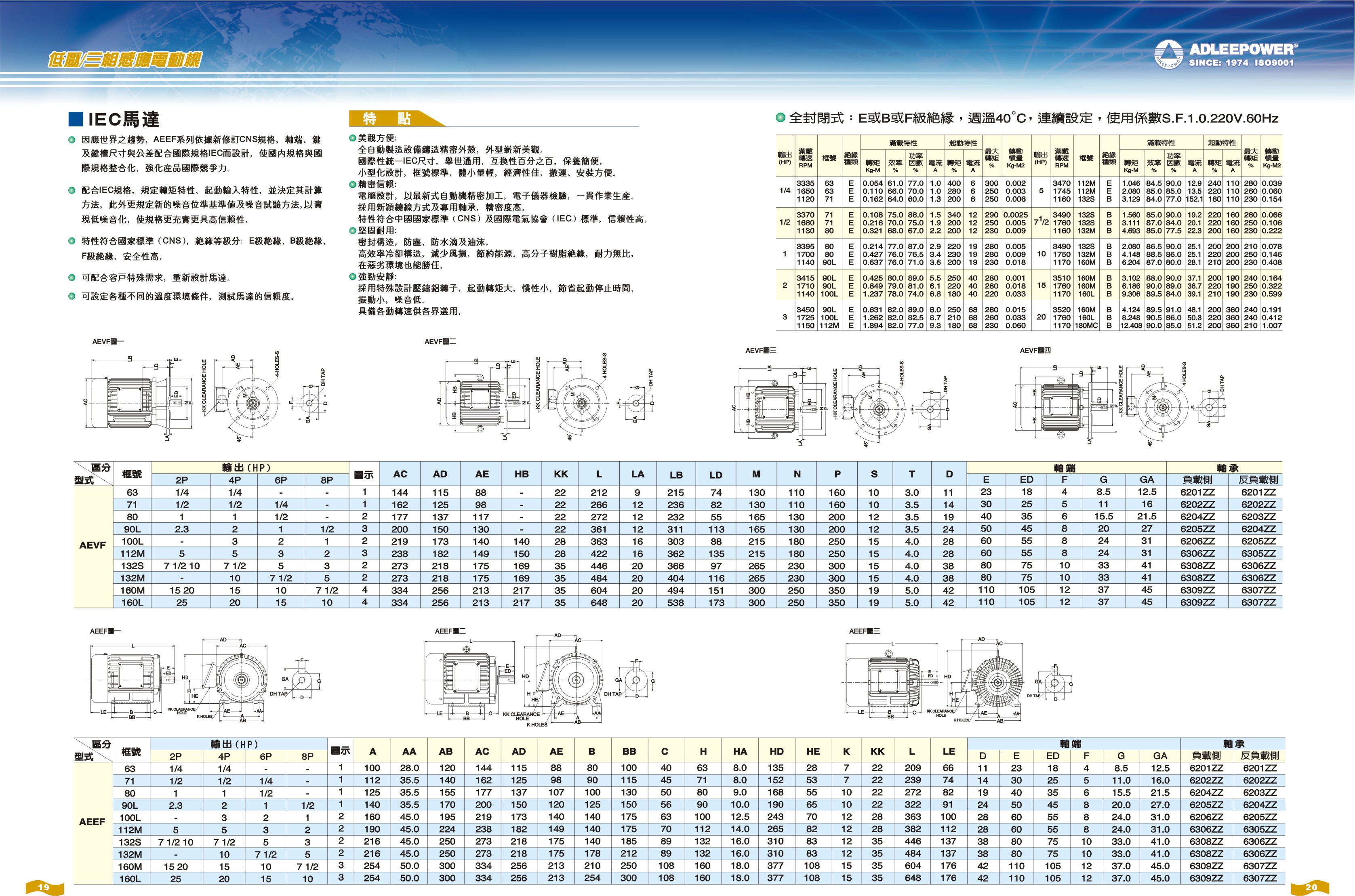This screenshot has height=896, width=1355.
Task: Click page number 20 badge
Action: point(1311,888)
